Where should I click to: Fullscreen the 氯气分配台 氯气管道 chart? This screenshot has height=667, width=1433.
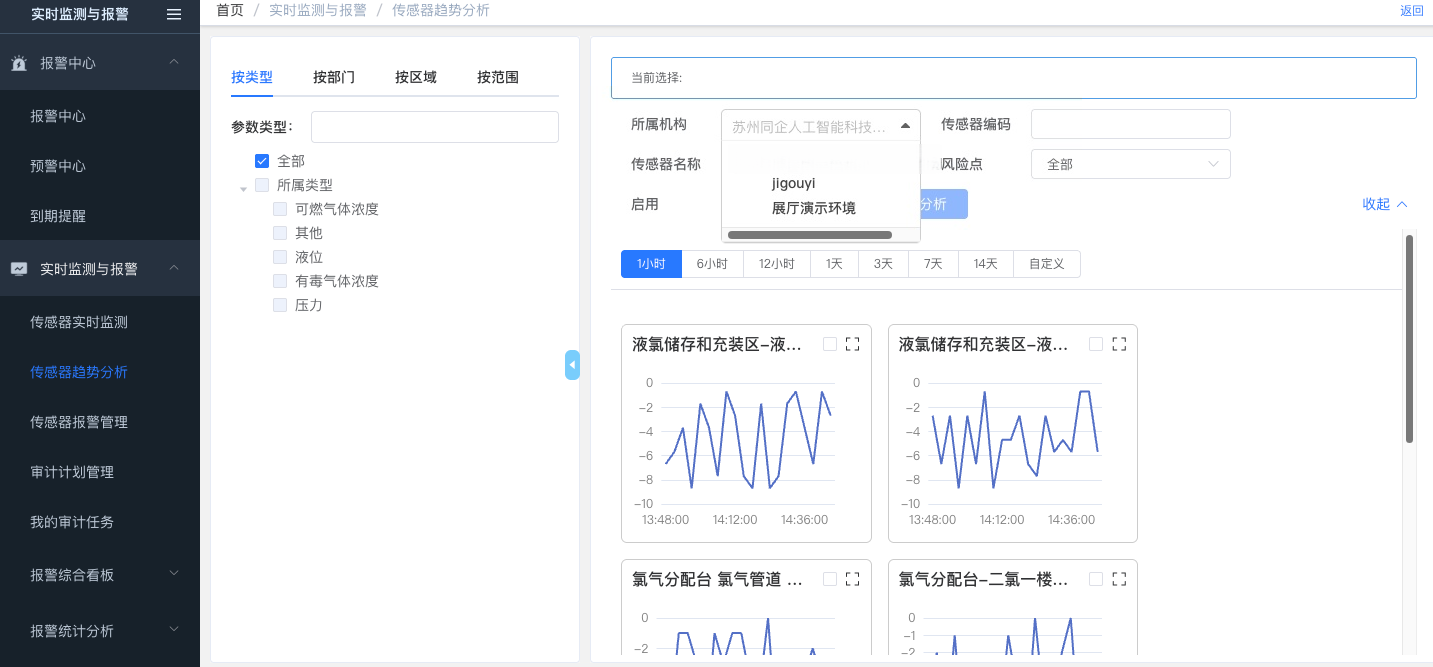(x=852, y=579)
